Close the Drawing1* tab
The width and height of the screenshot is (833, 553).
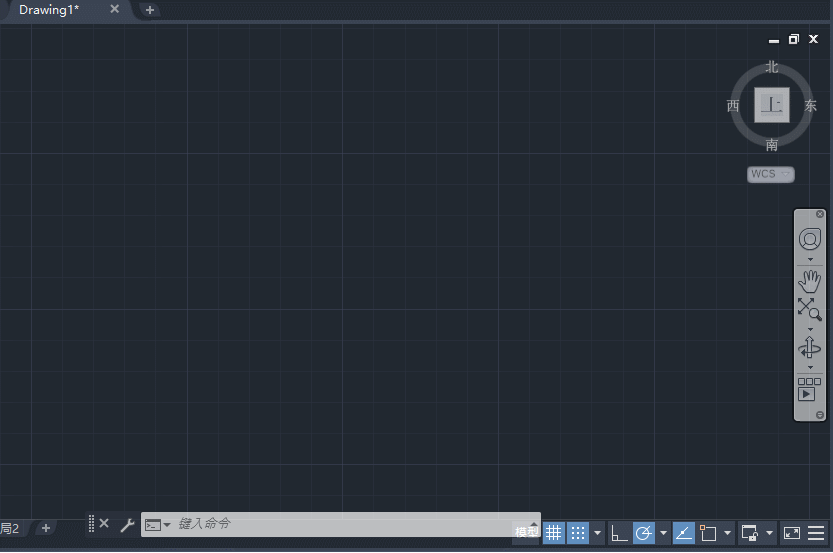[x=114, y=9]
